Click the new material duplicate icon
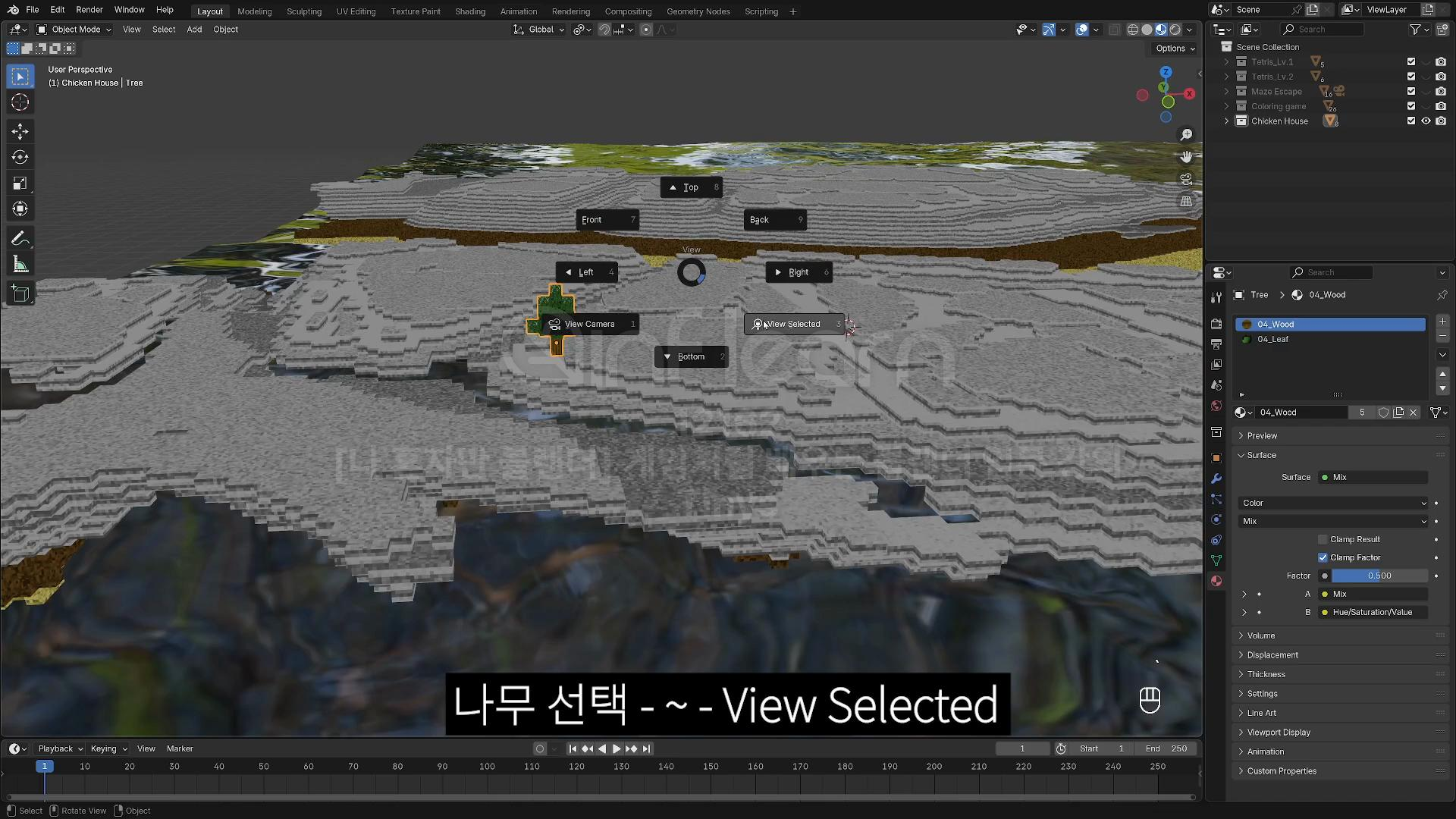The image size is (1456, 819). pos(1398,413)
